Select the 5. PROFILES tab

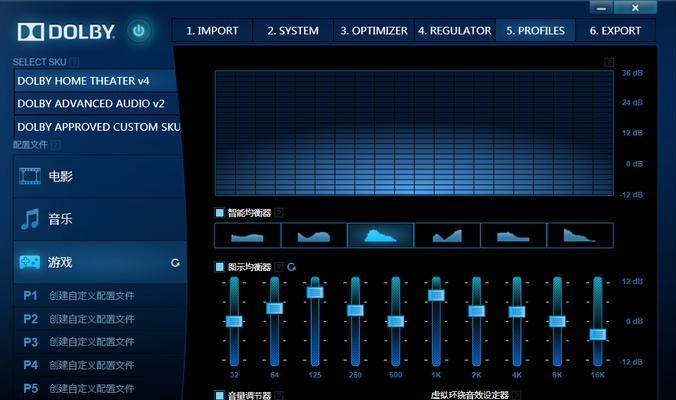pos(535,31)
